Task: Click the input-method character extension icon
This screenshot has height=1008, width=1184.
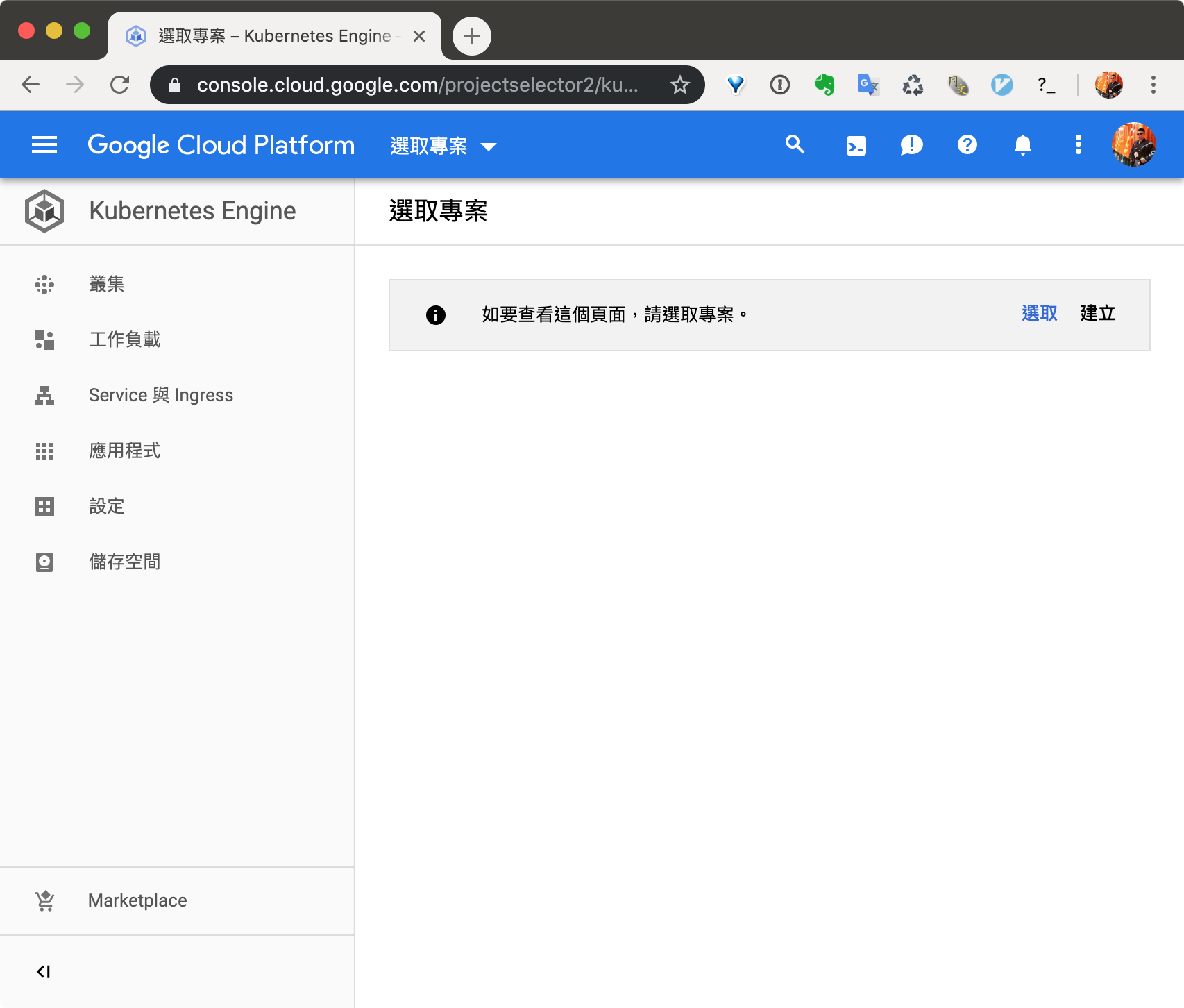Action: coord(958,85)
